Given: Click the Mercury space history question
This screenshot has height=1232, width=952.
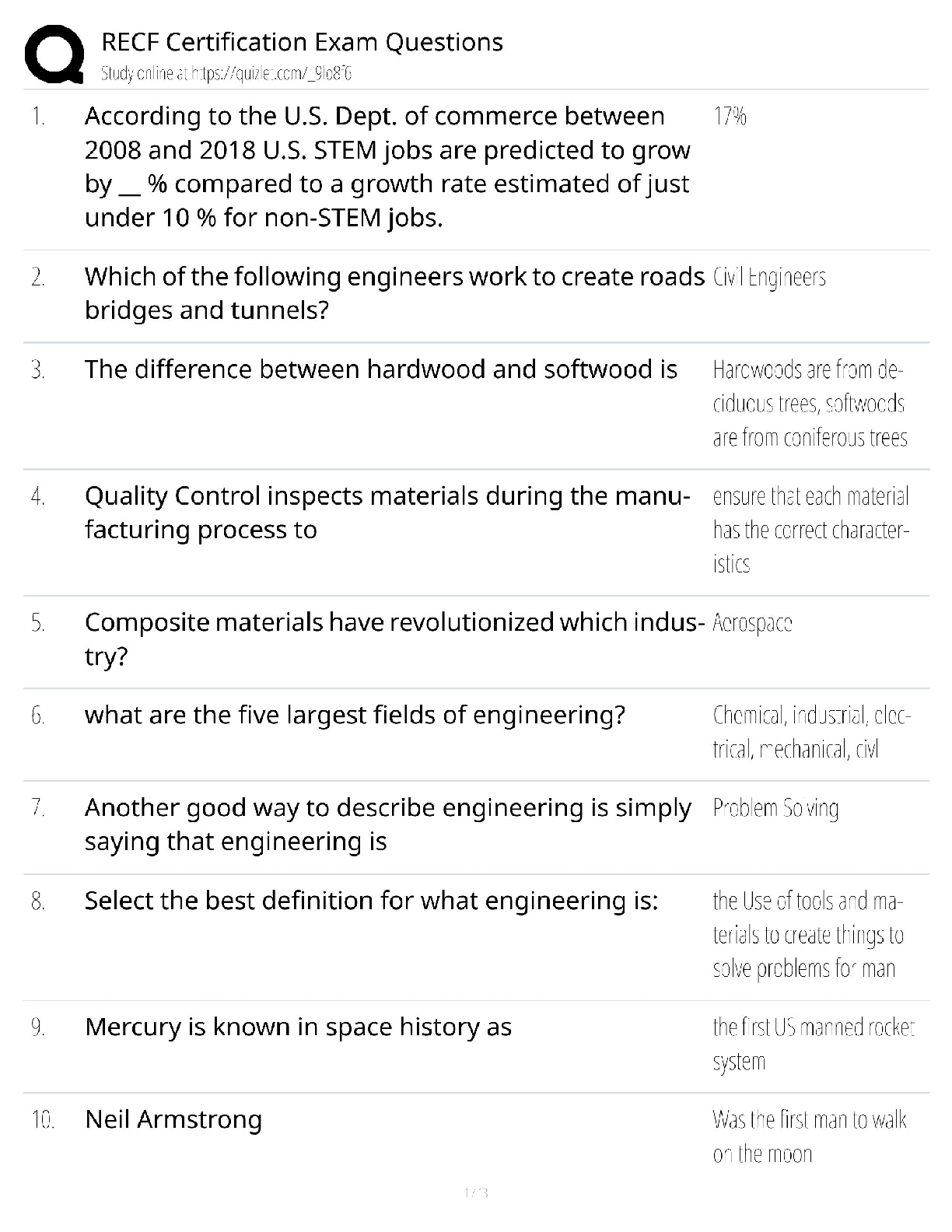Looking at the screenshot, I should coord(298,1027).
